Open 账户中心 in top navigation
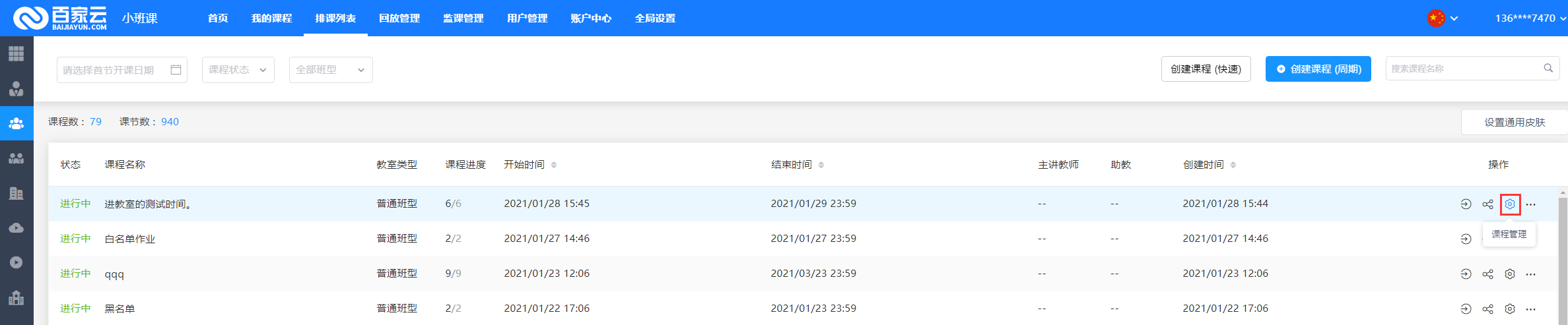 coord(591,18)
